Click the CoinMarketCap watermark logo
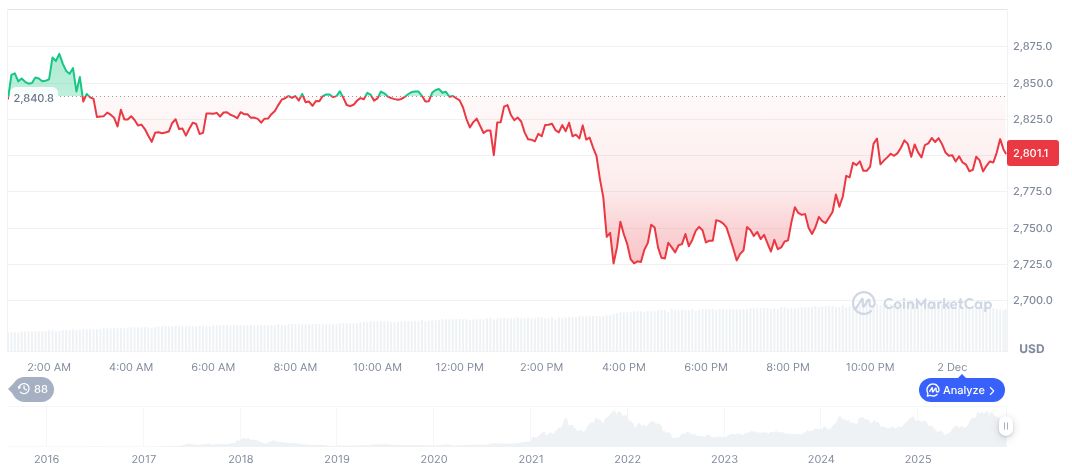The image size is (1072, 470). click(921, 303)
